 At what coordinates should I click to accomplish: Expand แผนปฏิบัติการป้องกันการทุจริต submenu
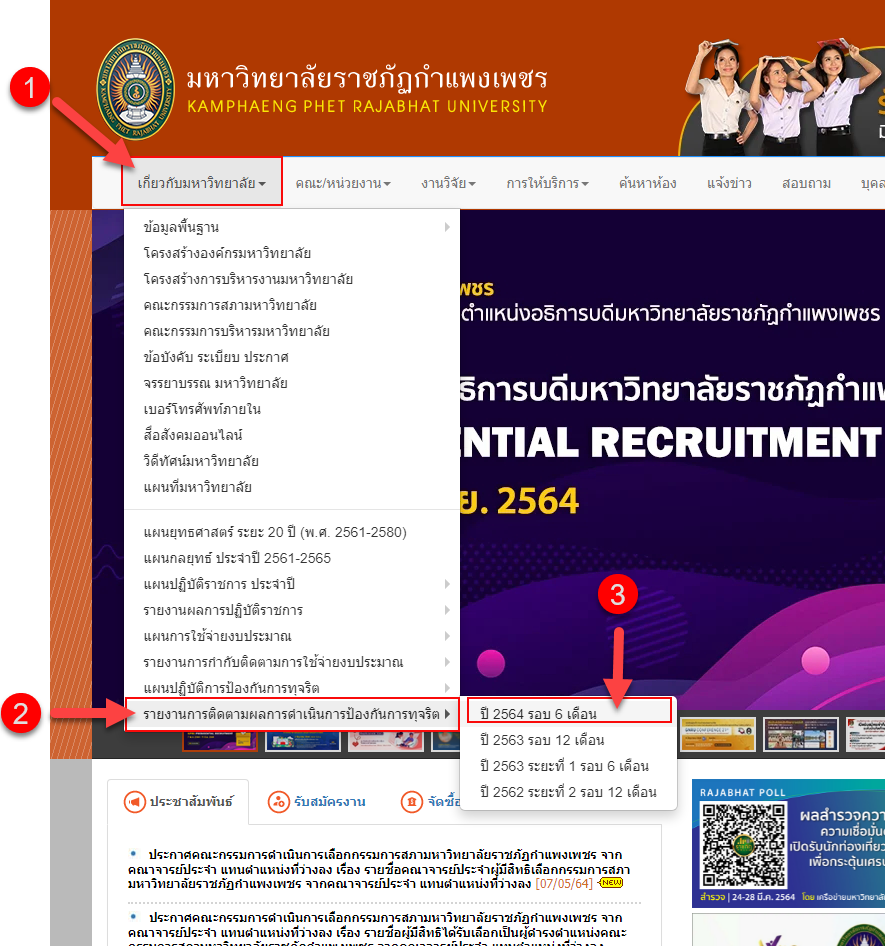[x=292, y=688]
